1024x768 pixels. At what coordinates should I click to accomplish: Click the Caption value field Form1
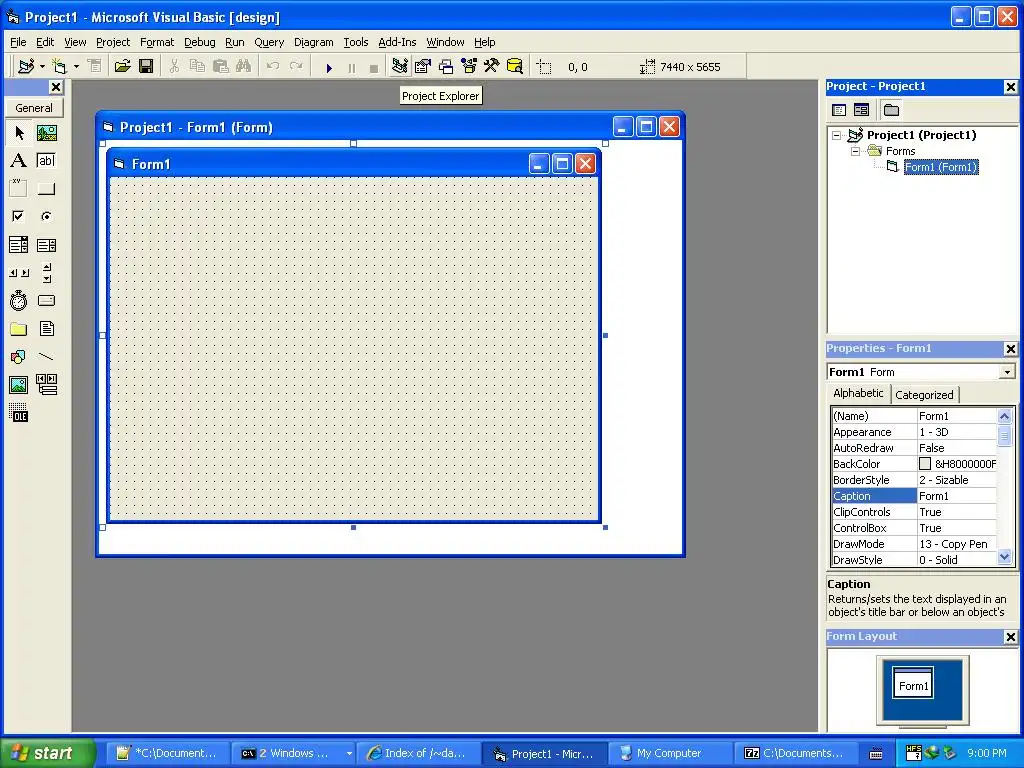pos(957,496)
